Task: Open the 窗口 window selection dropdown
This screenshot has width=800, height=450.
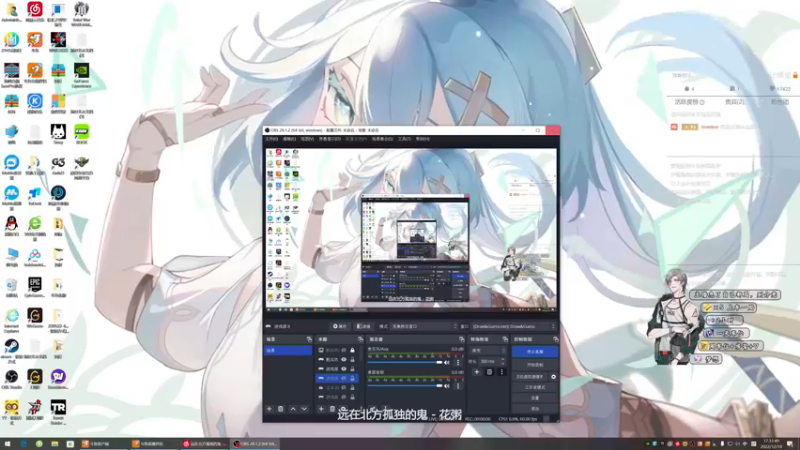Action: [513, 326]
